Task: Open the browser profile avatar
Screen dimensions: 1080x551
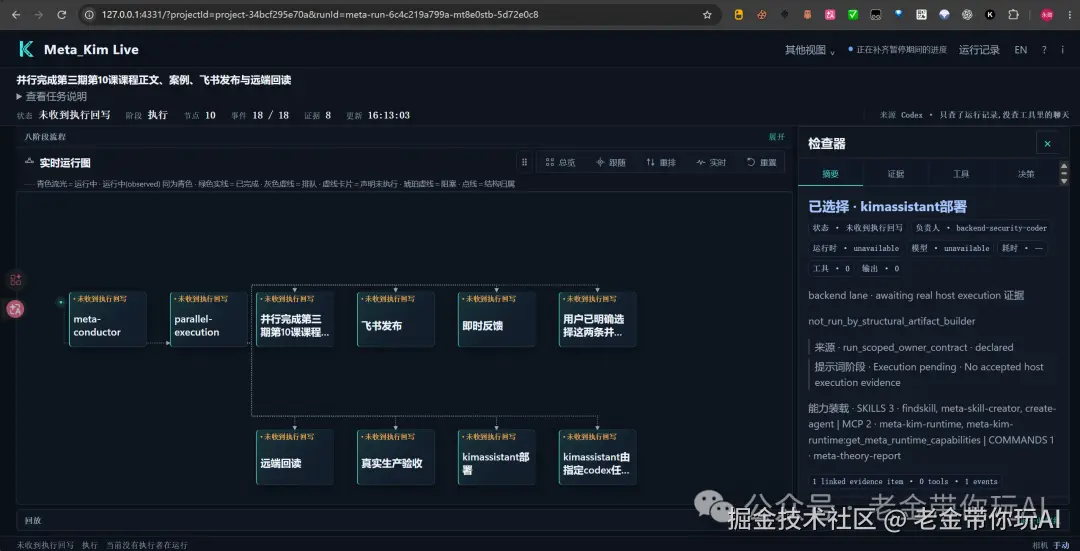Action: click(1046, 14)
